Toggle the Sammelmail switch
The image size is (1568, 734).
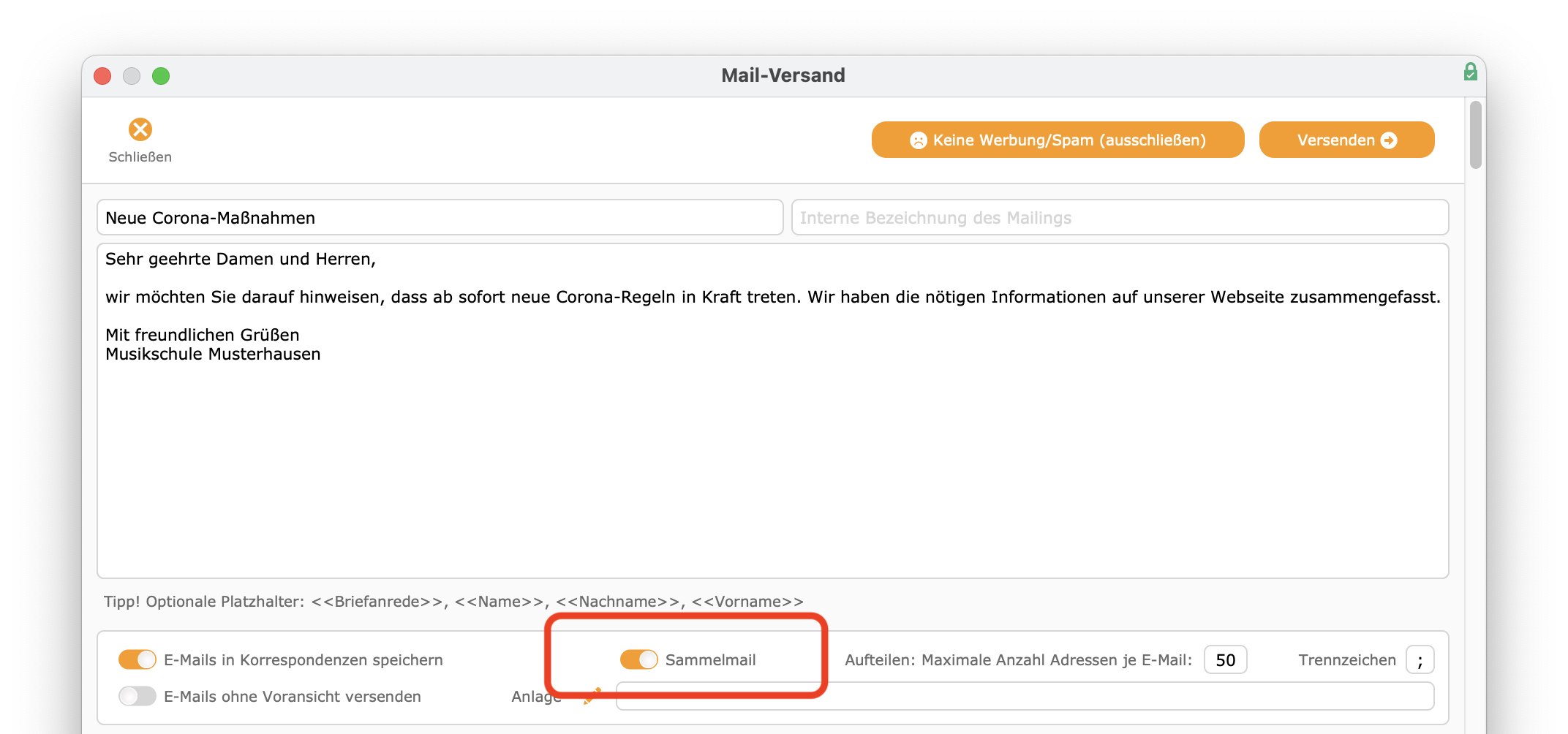(x=638, y=659)
